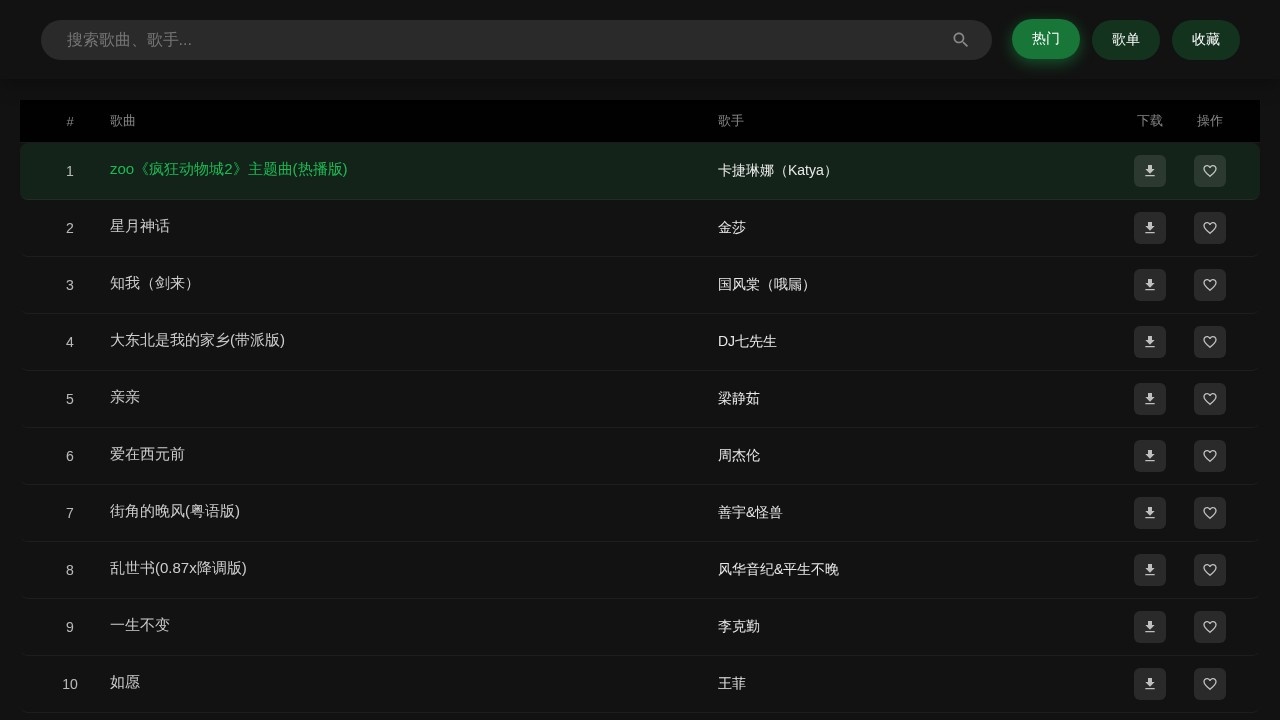1280x720 pixels.
Task: Download 亲亲 by 梁静茹
Action: (1150, 399)
